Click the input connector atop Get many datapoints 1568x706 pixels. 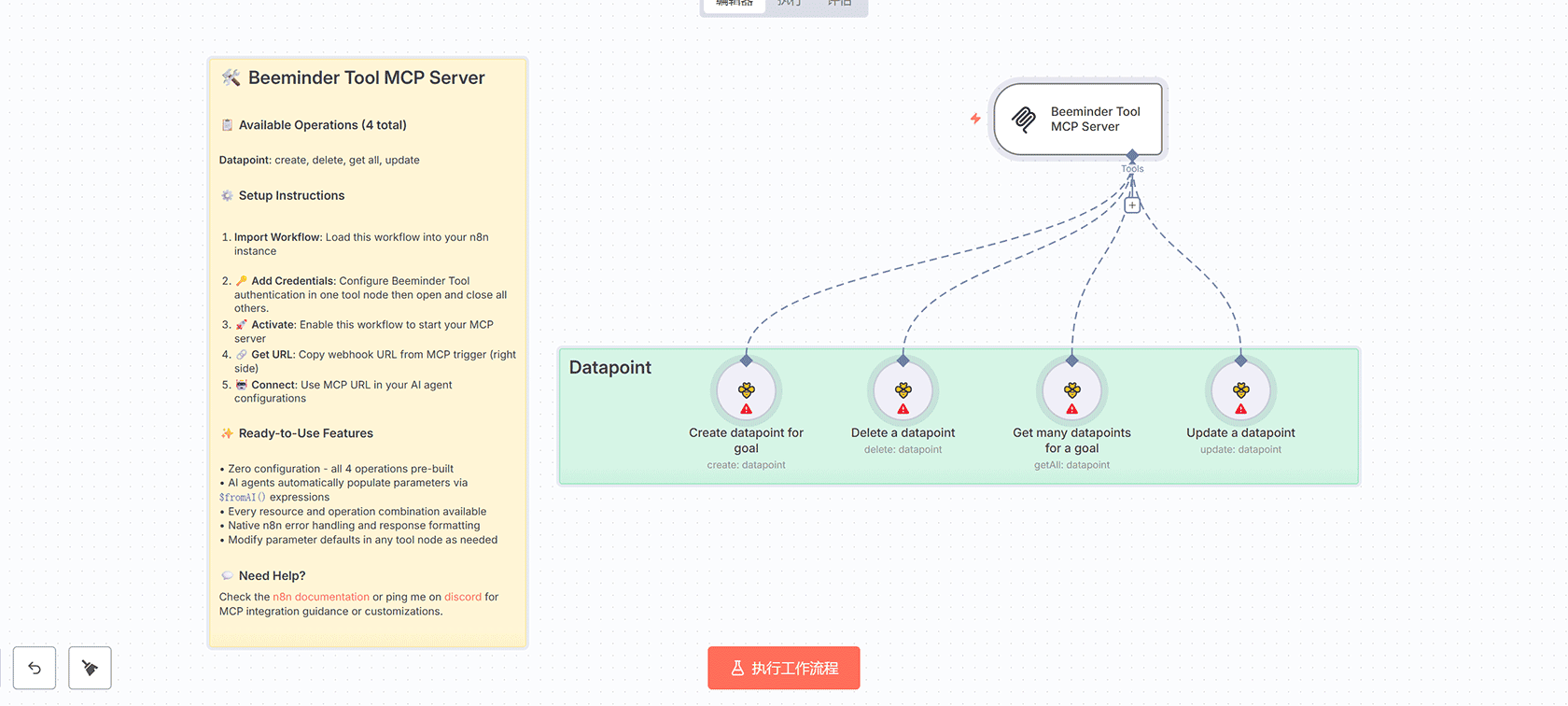click(x=1071, y=360)
